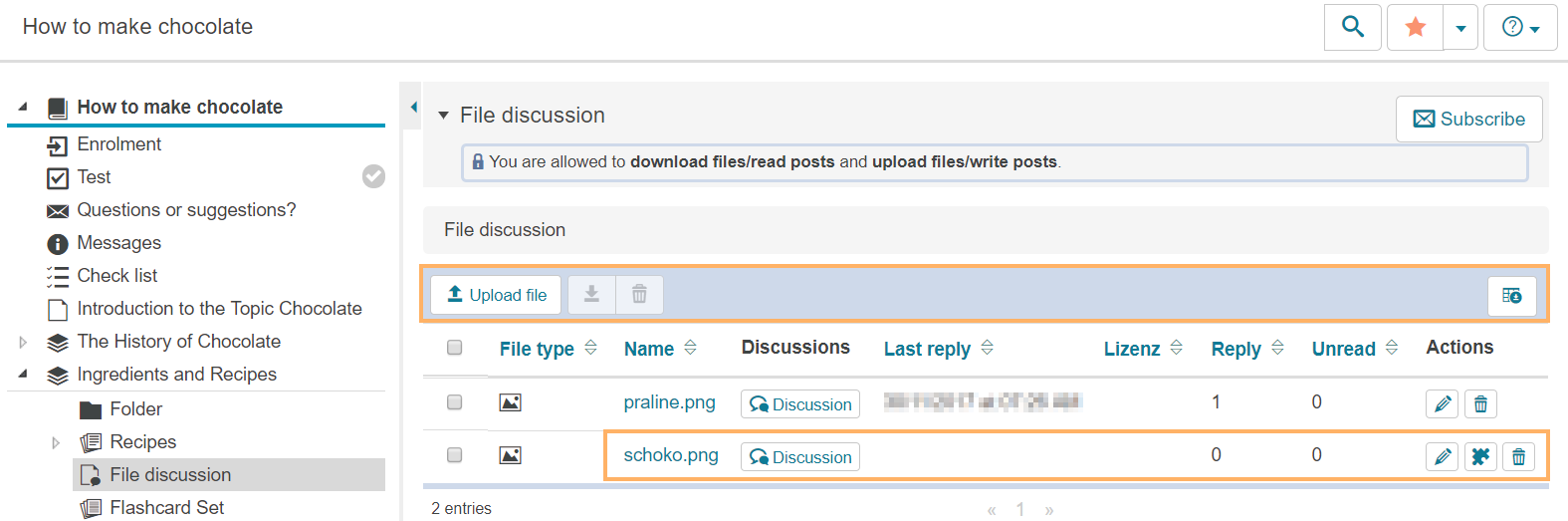Open the help dropdown menu
Screen dimensions: 1568x521
1520,27
